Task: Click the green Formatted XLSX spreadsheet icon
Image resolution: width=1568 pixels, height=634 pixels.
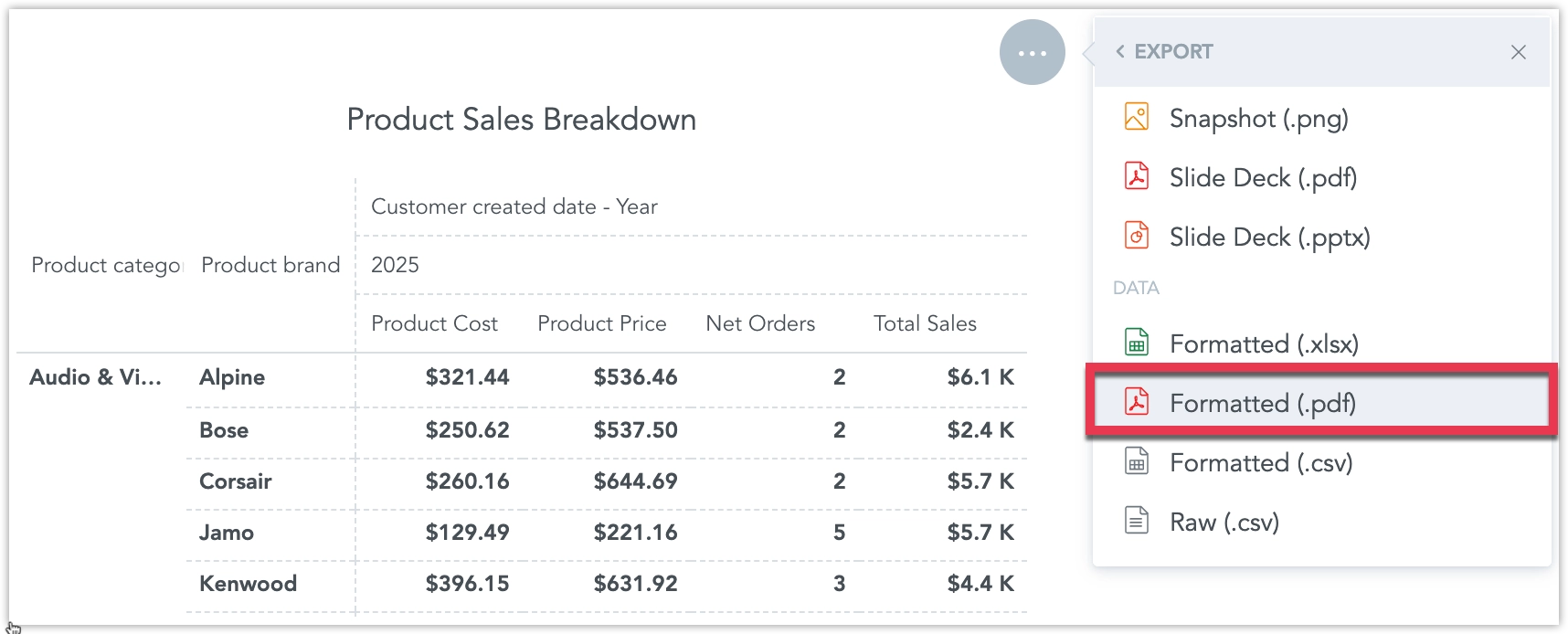Action: pyautogui.click(x=1136, y=343)
